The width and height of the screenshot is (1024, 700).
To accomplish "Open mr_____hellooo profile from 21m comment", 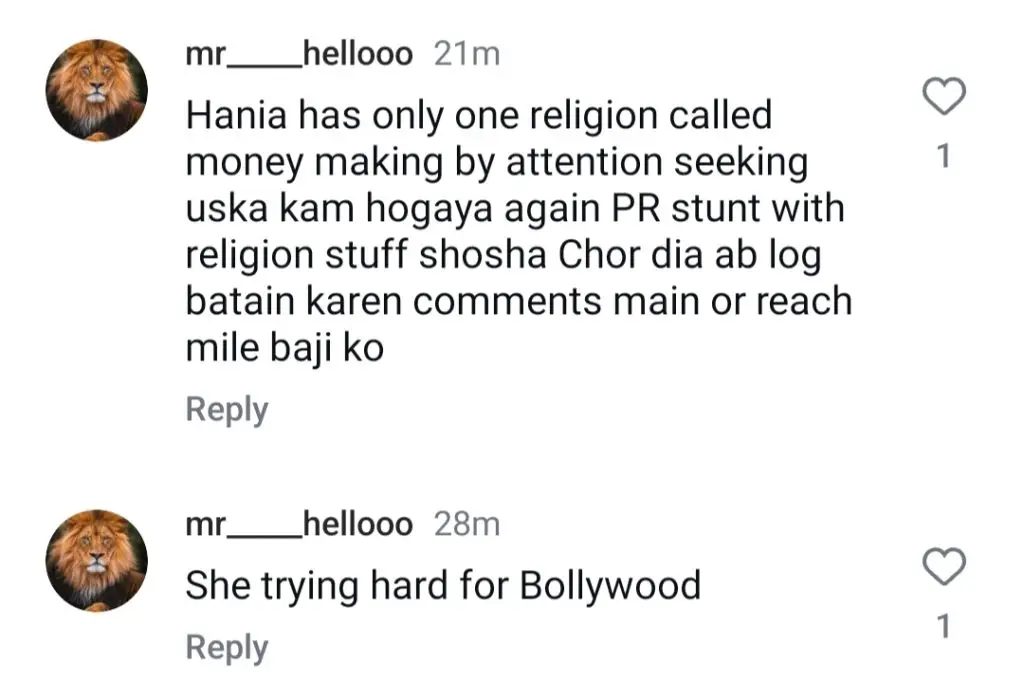I will [299, 54].
